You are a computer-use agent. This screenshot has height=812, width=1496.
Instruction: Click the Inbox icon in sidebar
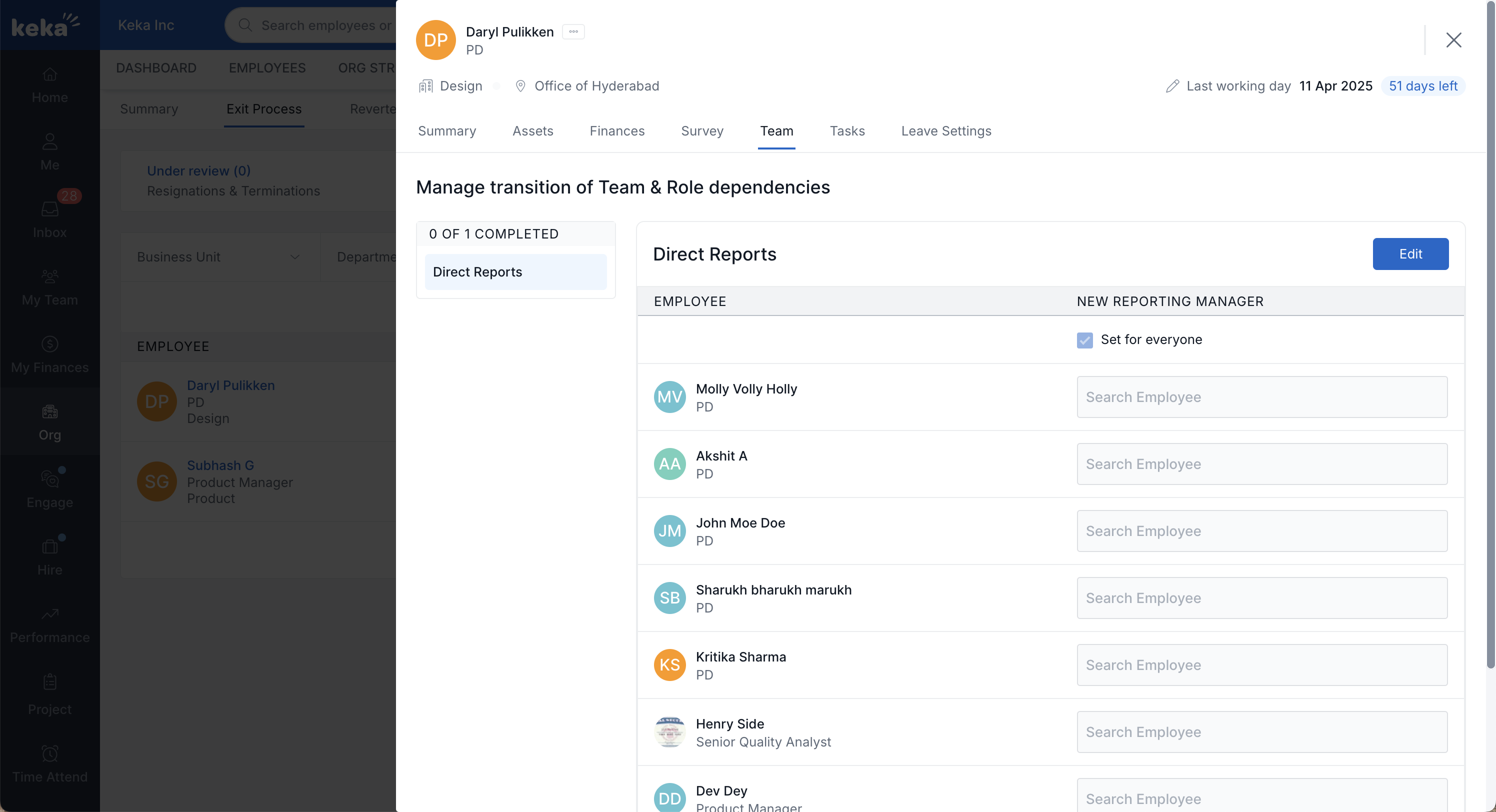click(x=50, y=209)
